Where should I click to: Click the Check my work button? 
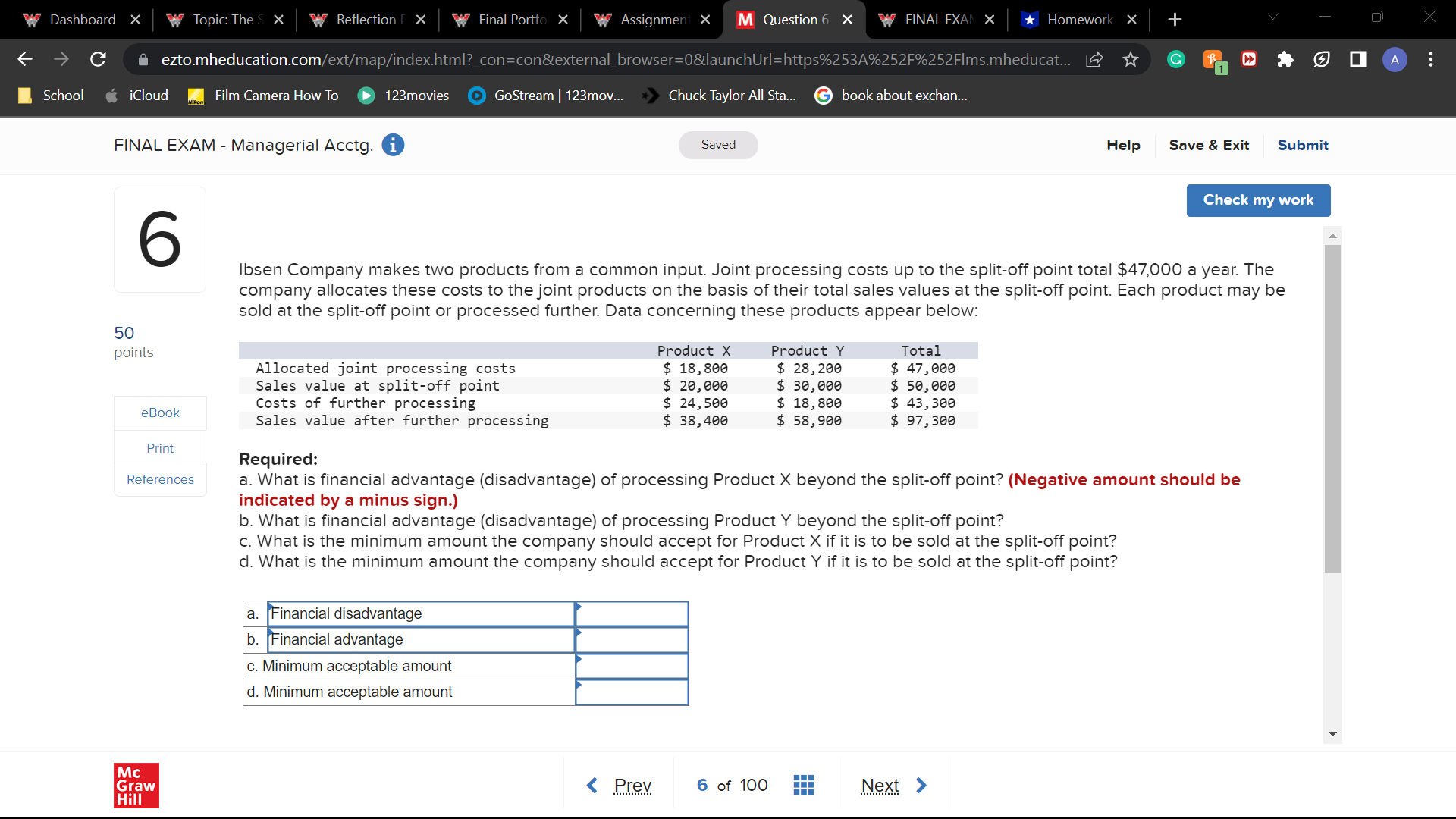[1258, 199]
